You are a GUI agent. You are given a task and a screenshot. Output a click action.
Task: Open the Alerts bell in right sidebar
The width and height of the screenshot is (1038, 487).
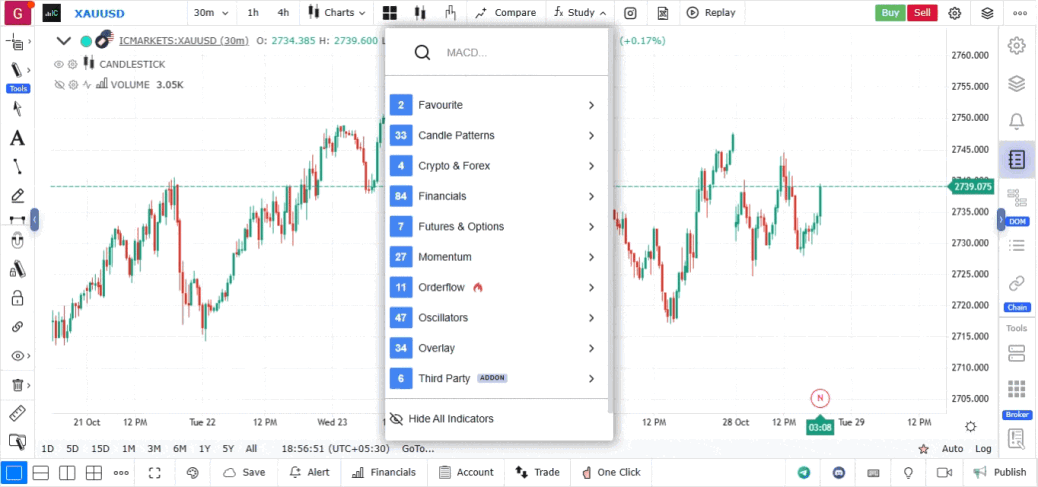1016,121
